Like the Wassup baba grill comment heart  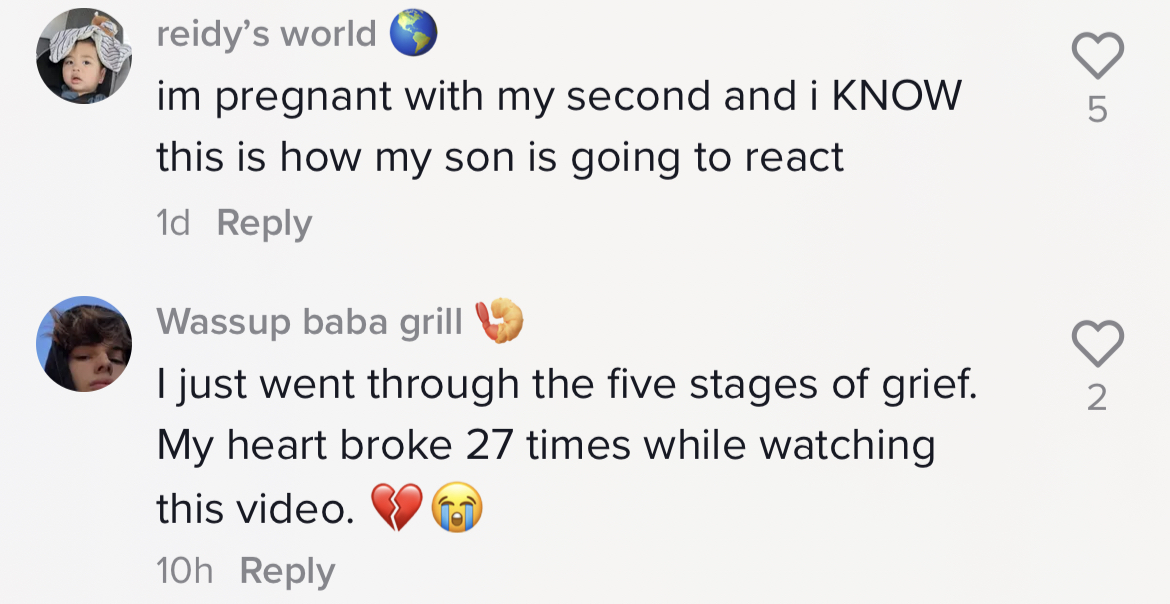(x=1097, y=346)
